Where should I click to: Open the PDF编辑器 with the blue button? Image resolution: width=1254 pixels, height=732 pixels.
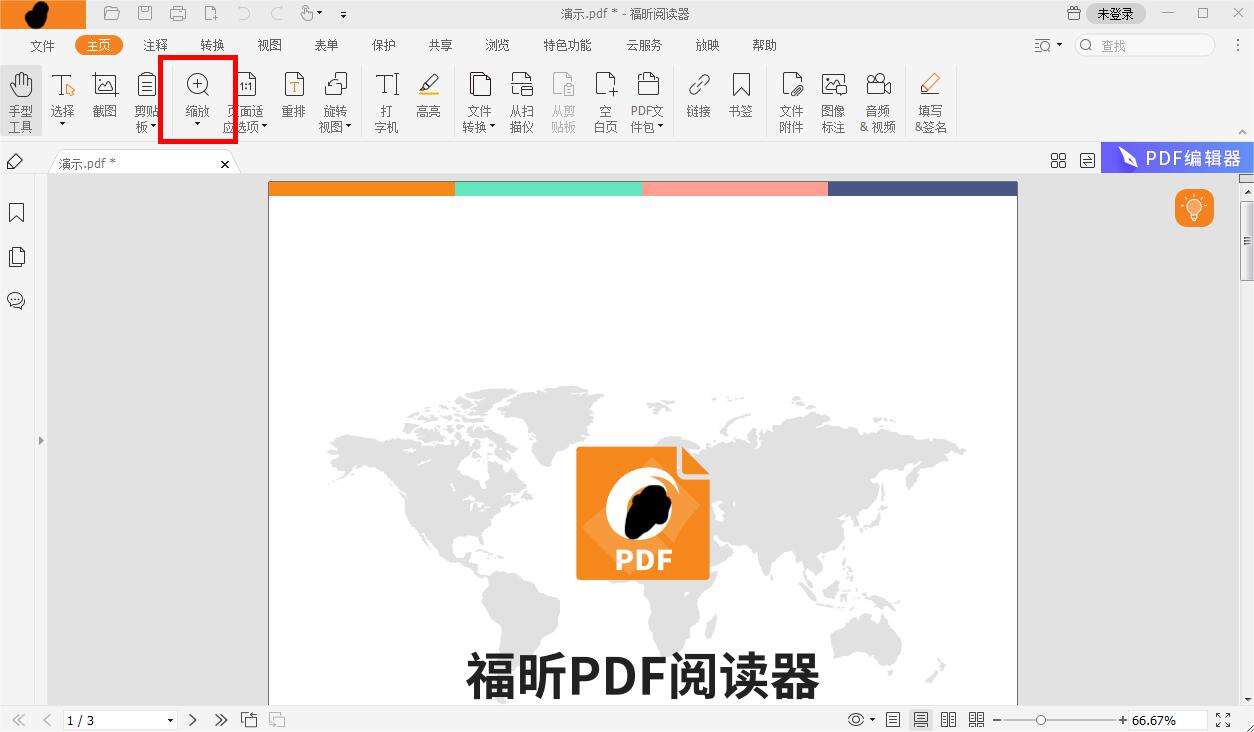1177,157
